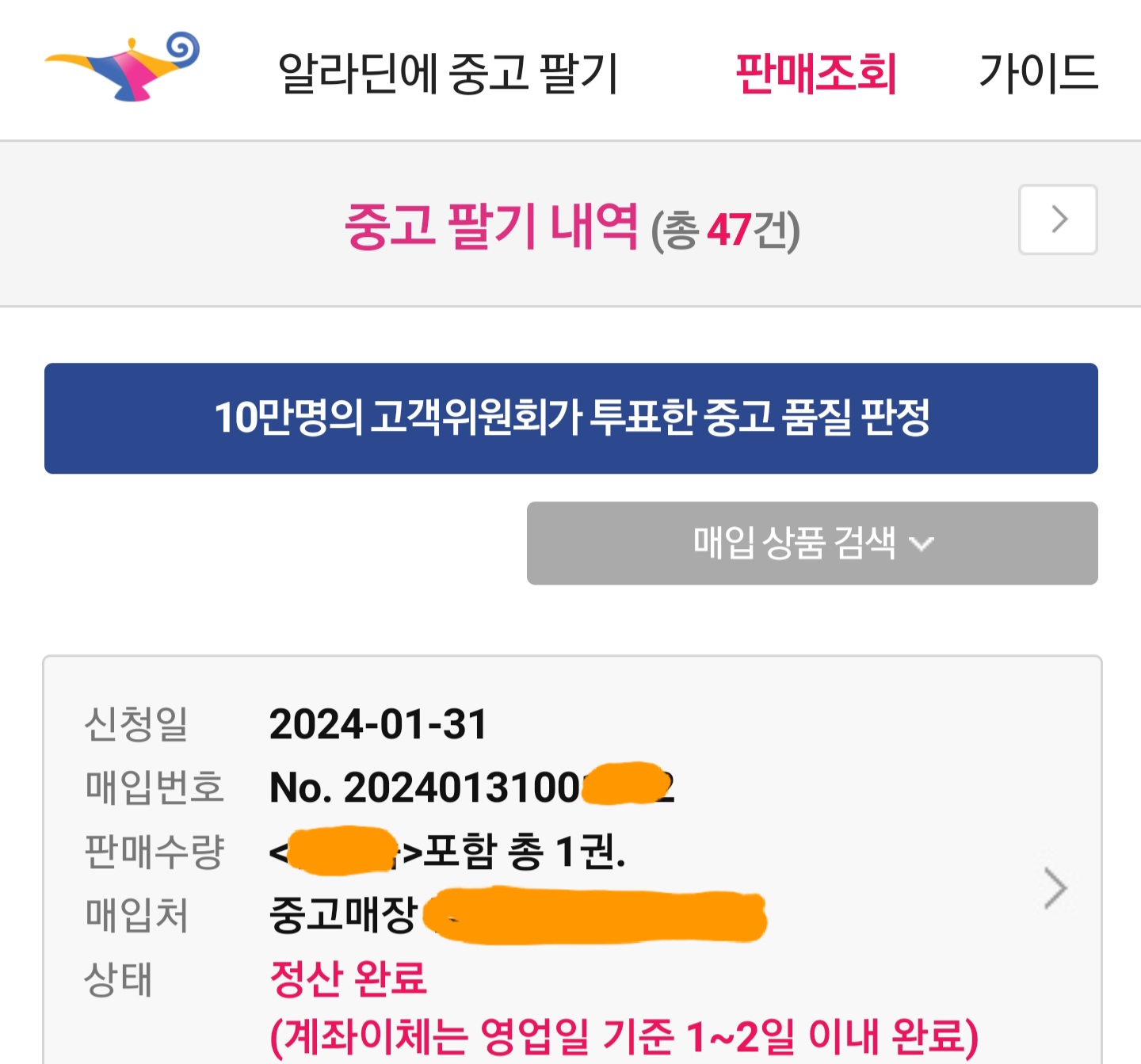Click the 계좌이체 영업일 기준 notice text
The image size is (1141, 1064).
tap(624, 1035)
